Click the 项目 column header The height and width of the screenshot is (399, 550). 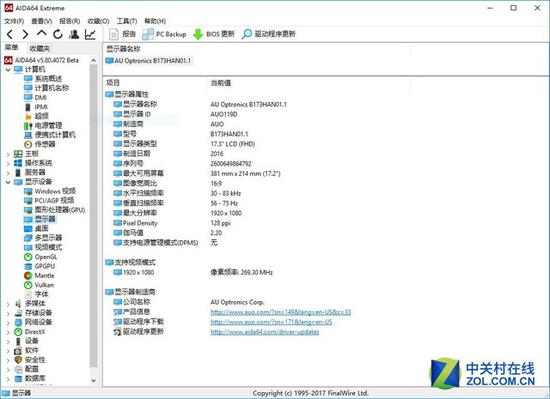tap(113, 83)
